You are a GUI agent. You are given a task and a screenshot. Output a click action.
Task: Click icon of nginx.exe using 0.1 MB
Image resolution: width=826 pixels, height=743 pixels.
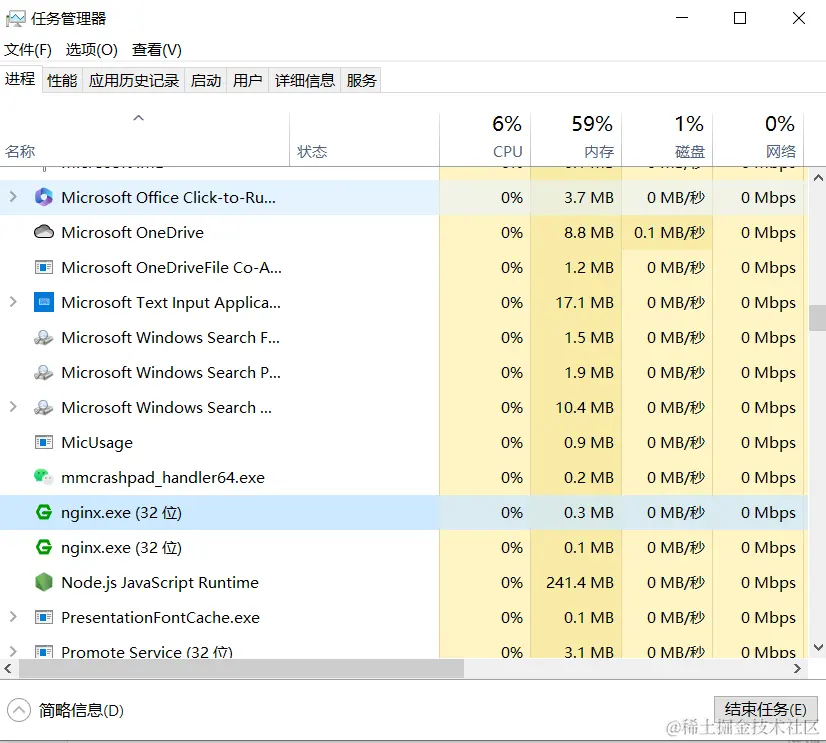tap(44, 548)
